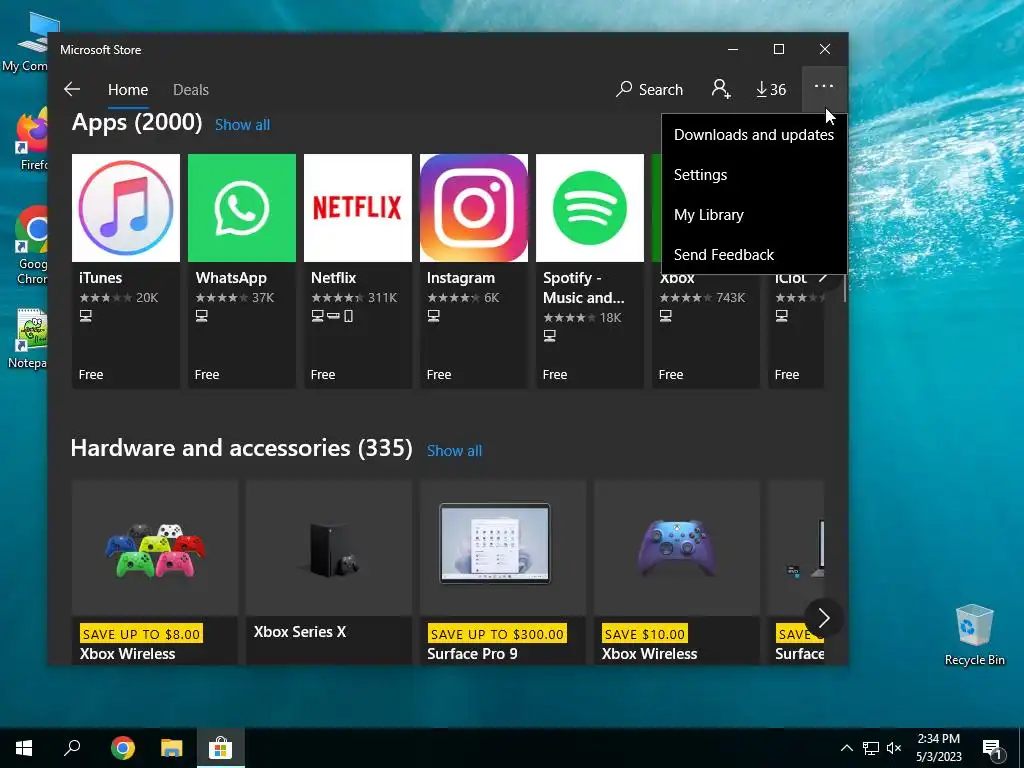Click the iTunes app title text
This screenshot has height=768, width=1024.
[x=101, y=278]
